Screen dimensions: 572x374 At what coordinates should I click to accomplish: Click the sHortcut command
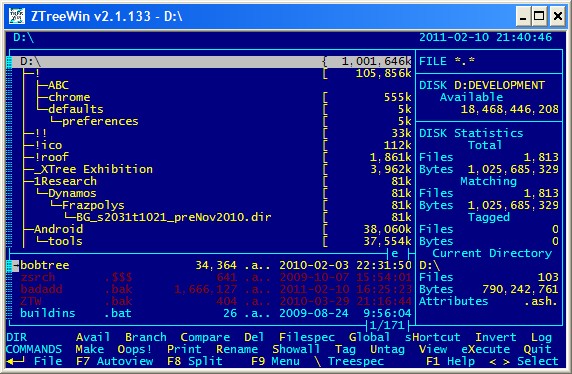[433, 337]
